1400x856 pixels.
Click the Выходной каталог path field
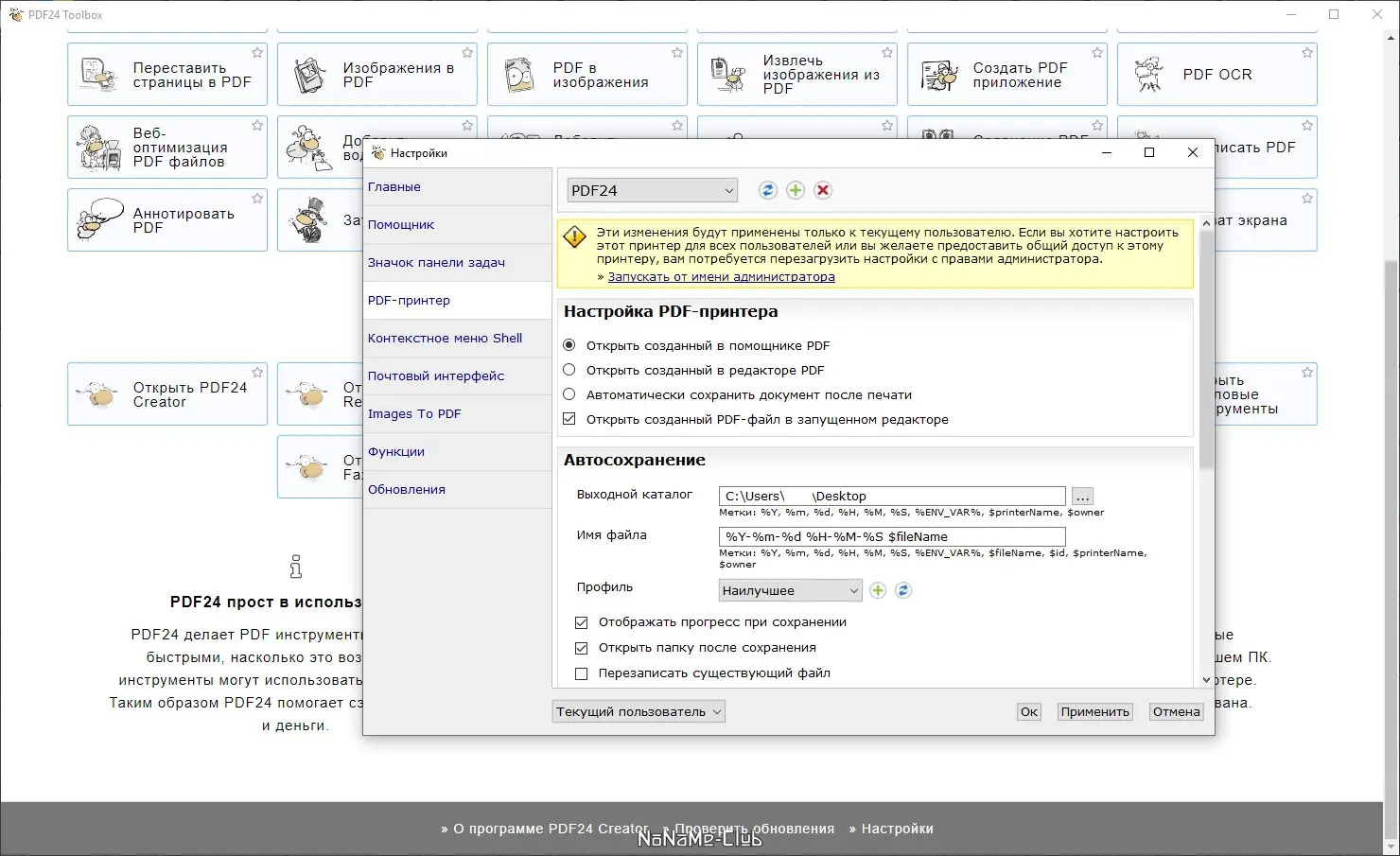click(892, 496)
